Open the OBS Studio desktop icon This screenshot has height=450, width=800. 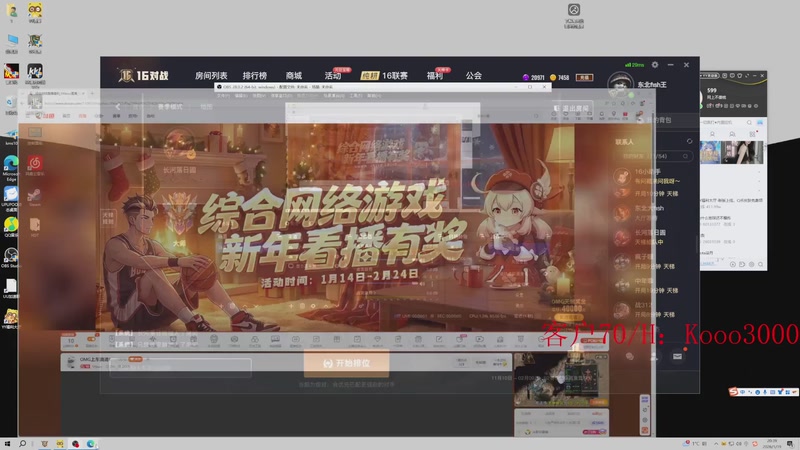[x=11, y=257]
